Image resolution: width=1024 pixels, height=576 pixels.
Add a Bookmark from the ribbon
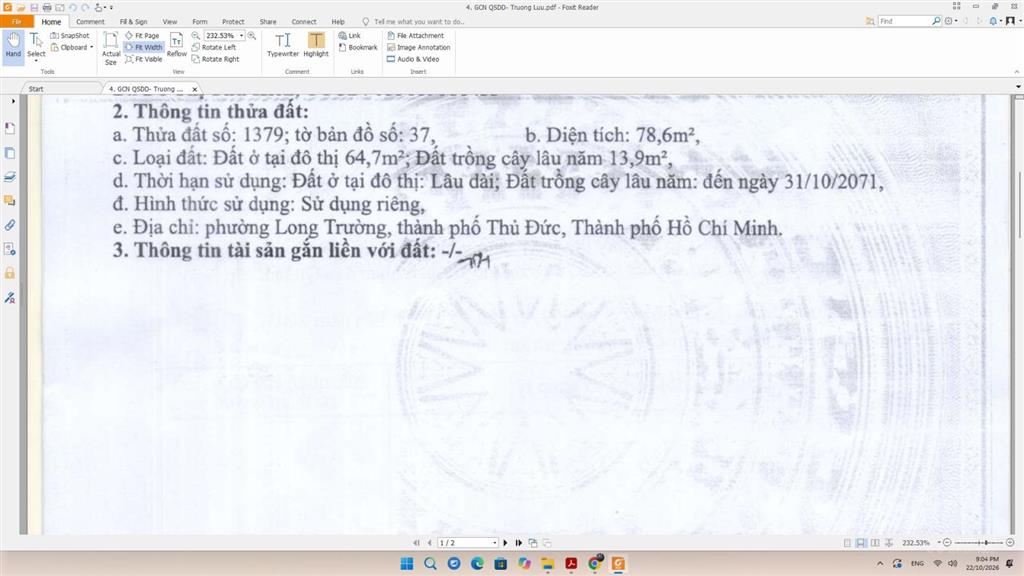click(358, 48)
